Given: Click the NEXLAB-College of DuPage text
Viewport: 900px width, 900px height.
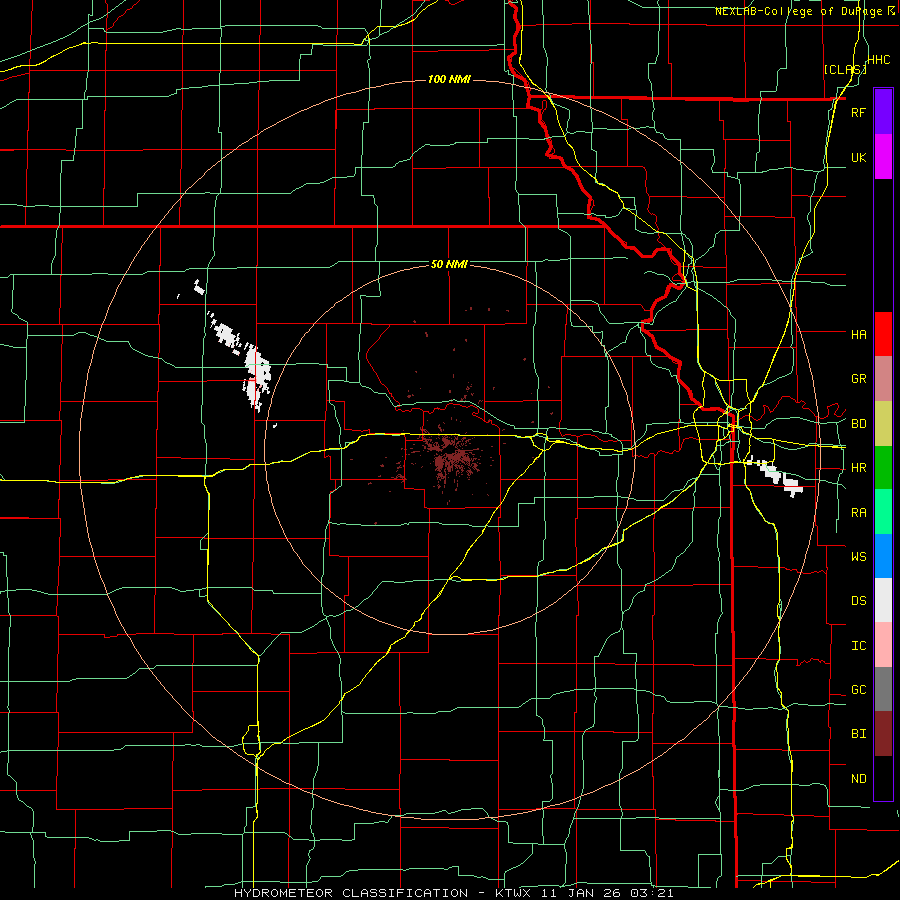Looking at the screenshot, I should pos(799,11).
